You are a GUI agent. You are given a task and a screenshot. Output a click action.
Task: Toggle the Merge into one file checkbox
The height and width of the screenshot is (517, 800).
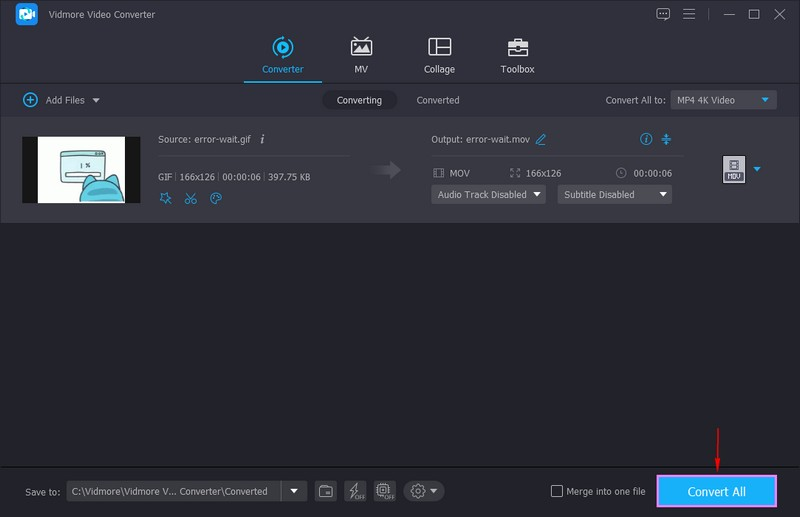[557, 491]
